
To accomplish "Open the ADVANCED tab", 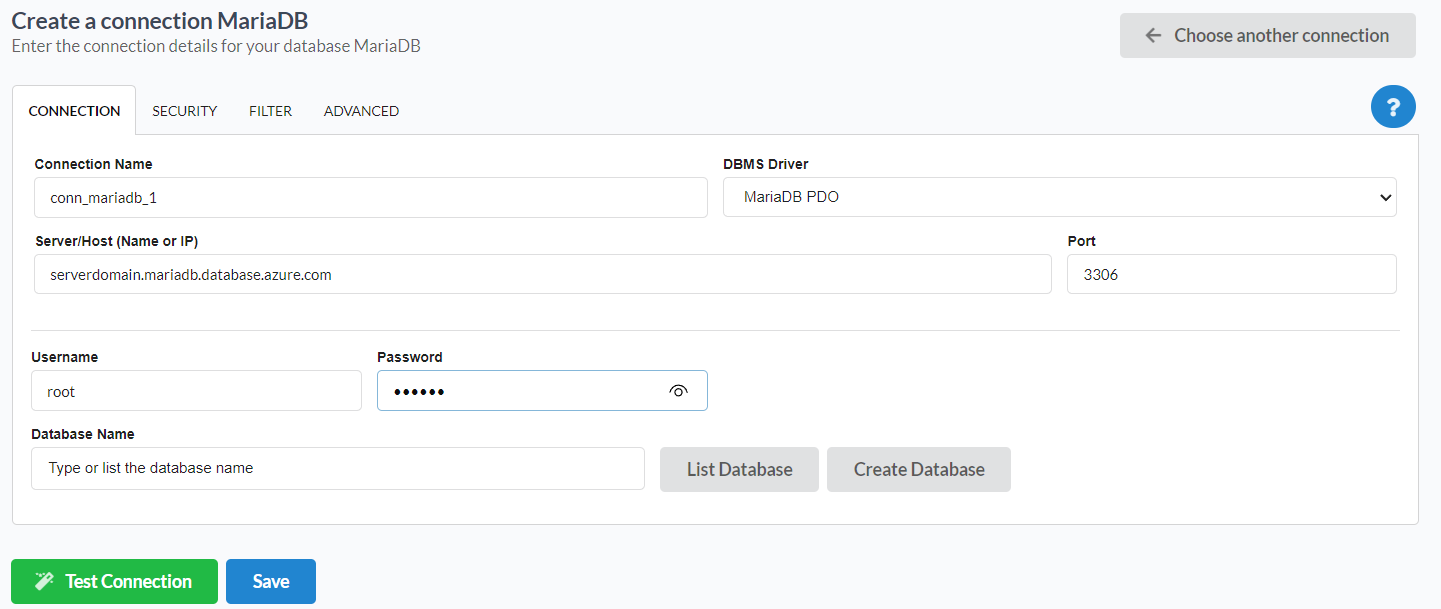I will tap(361, 110).
